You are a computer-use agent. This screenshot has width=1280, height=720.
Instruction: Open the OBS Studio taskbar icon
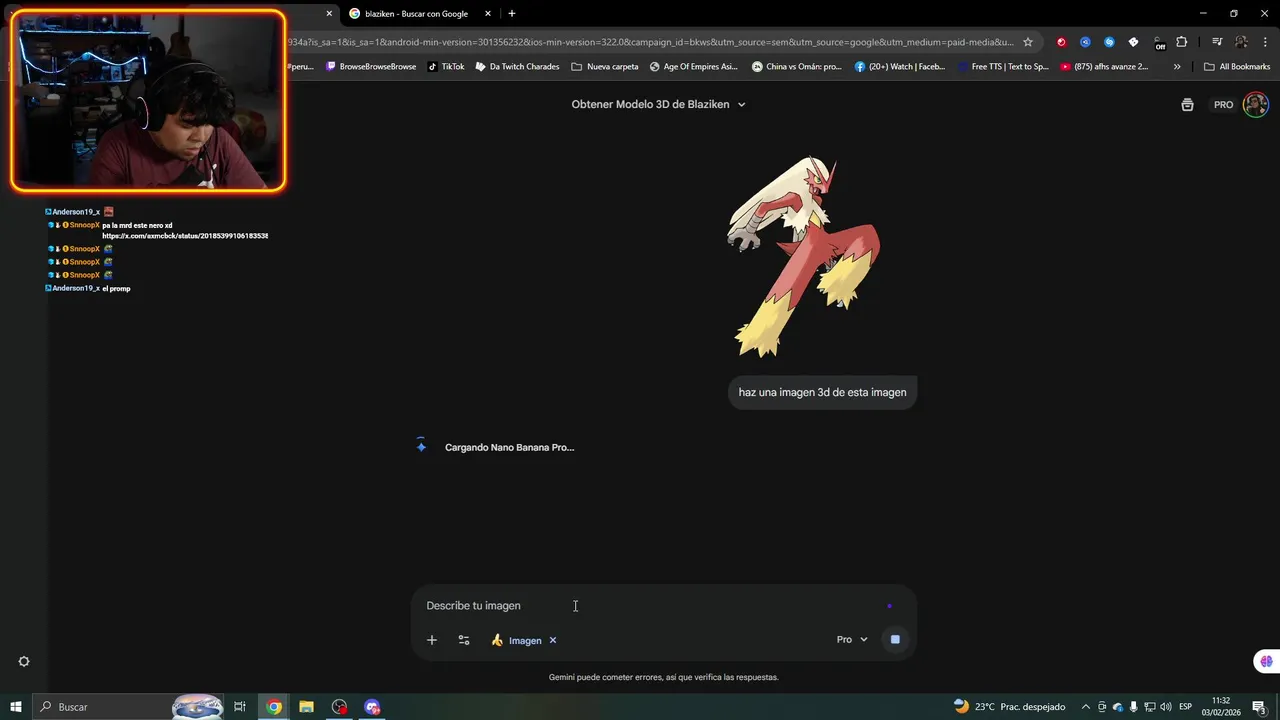340,707
